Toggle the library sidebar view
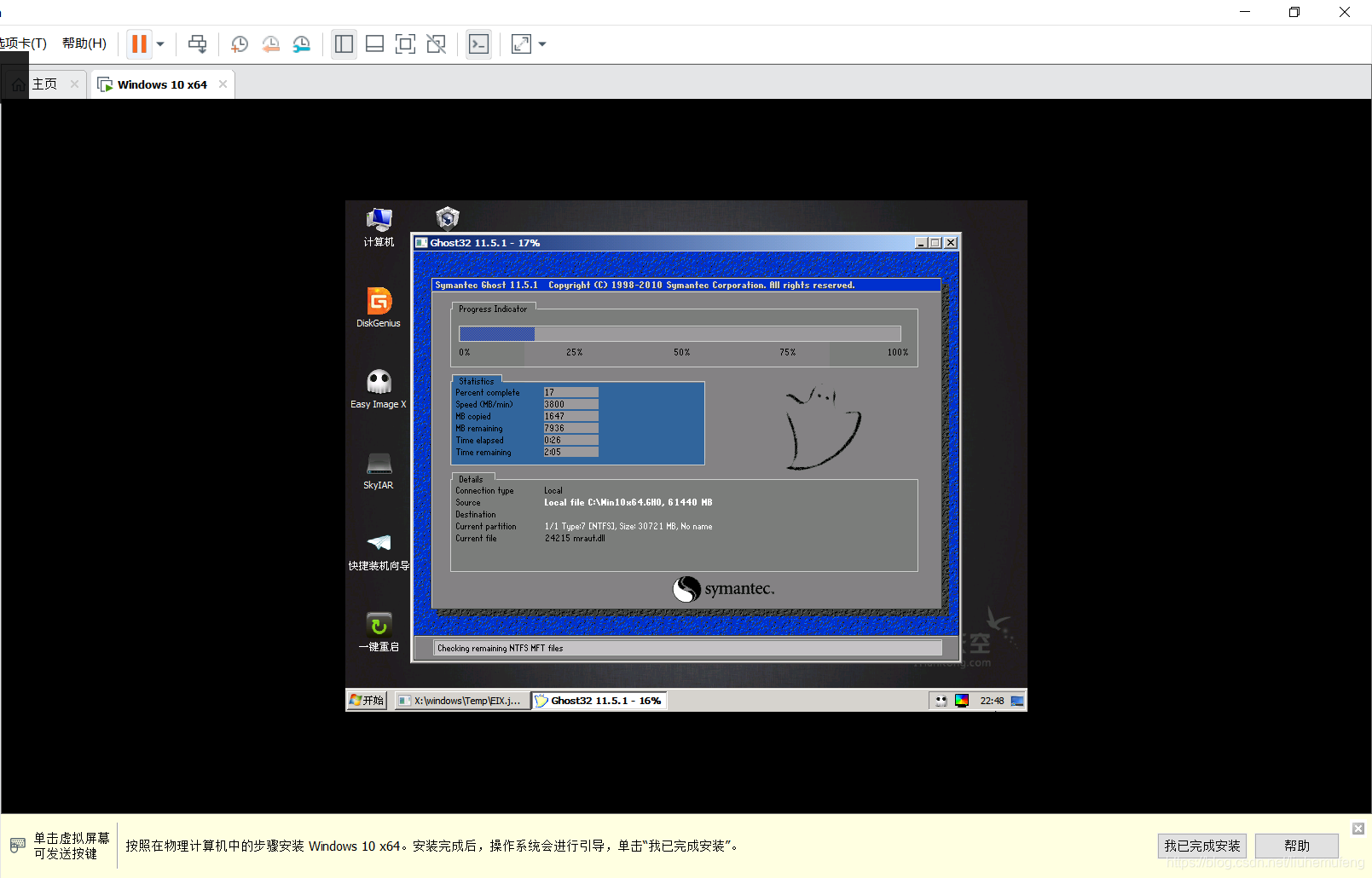This screenshot has width=1372, height=878. pos(344,43)
